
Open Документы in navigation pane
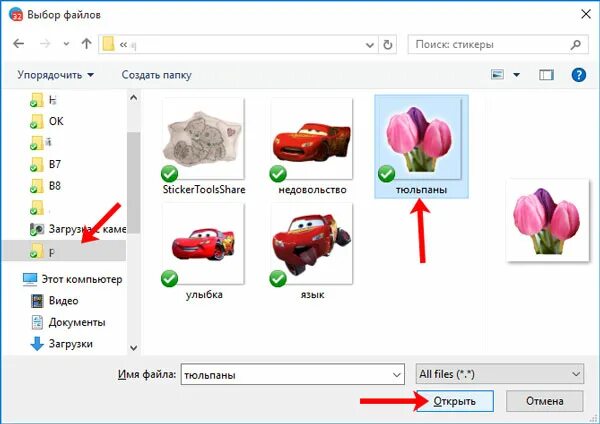click(x=68, y=322)
